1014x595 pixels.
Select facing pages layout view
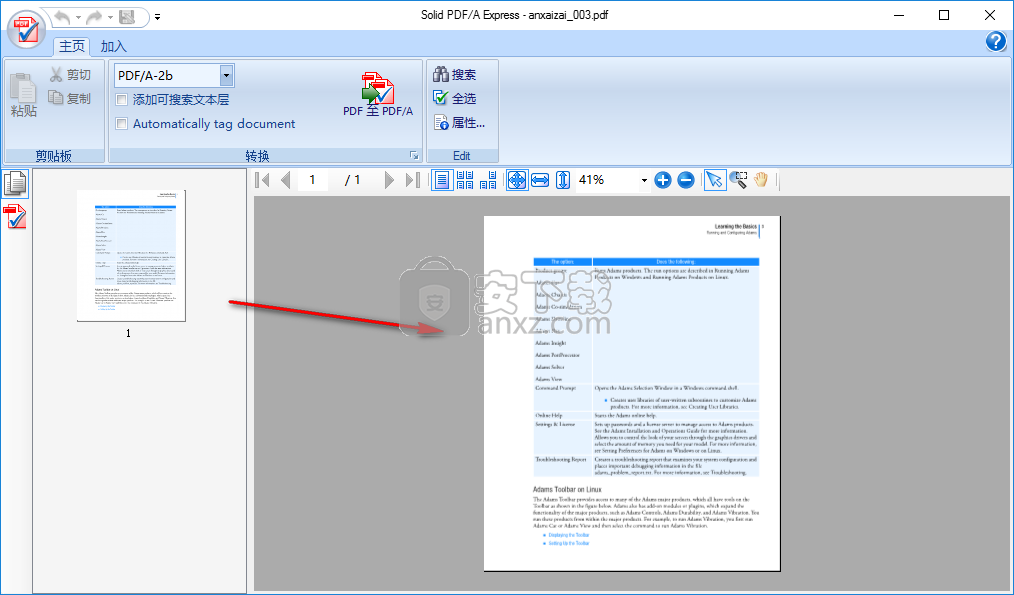pos(488,180)
